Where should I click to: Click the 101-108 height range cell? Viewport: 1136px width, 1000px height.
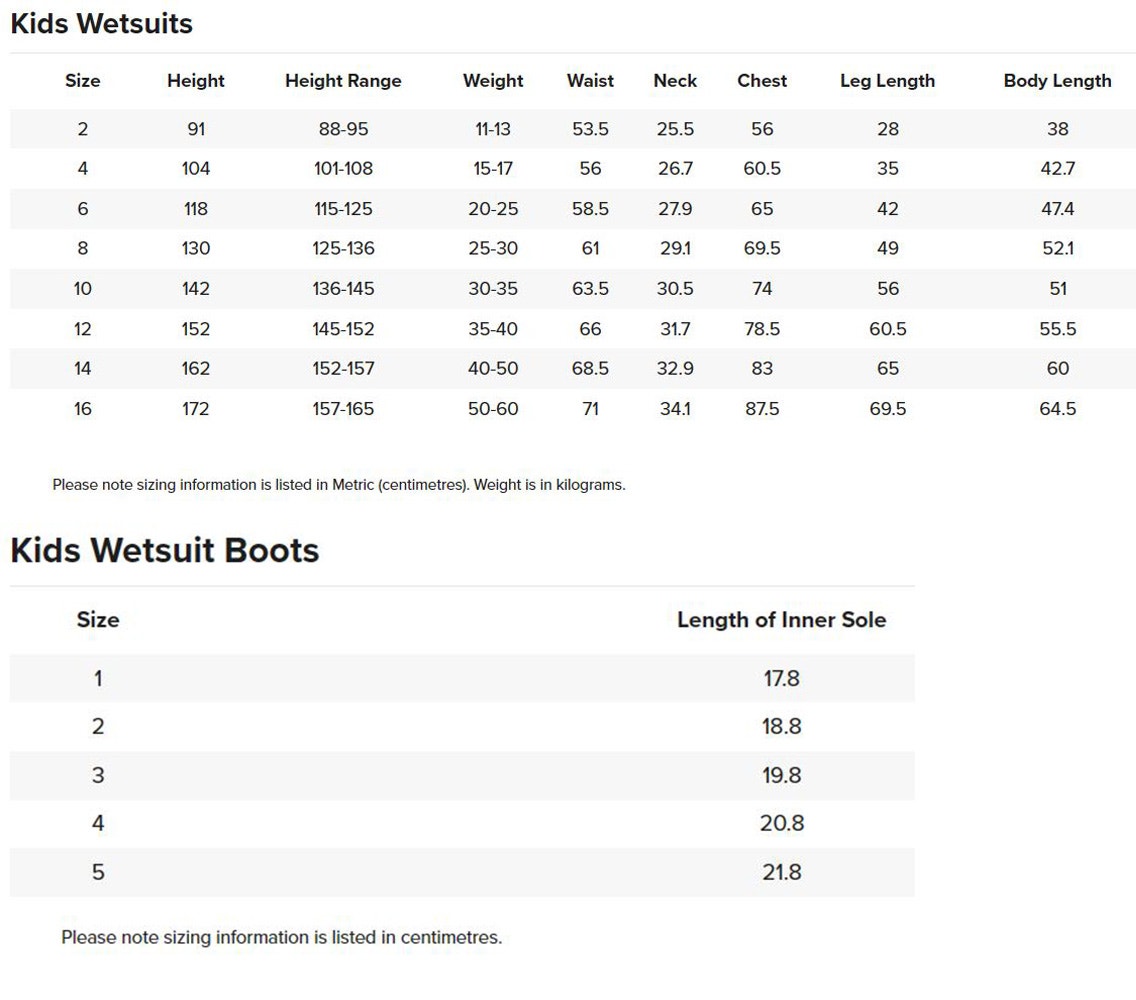point(343,169)
